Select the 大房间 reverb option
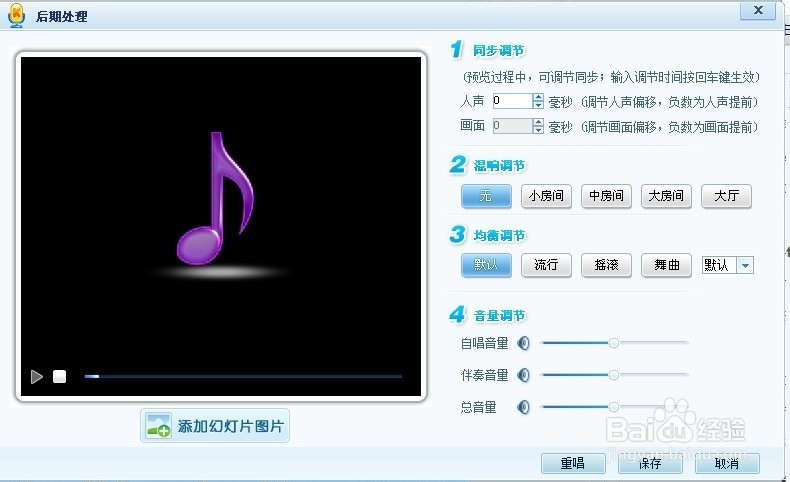 coord(666,196)
